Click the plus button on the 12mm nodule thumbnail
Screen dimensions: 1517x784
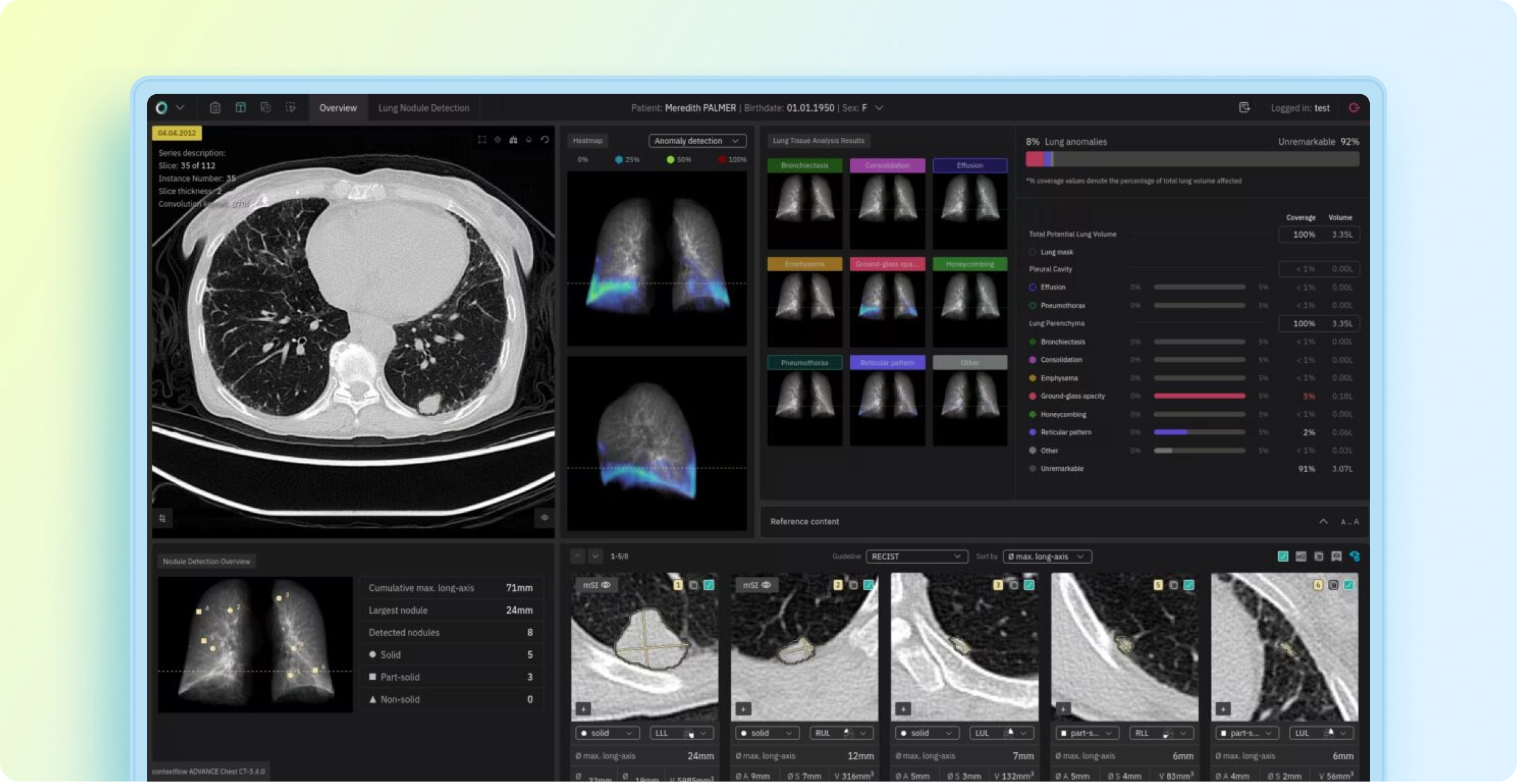click(x=744, y=709)
